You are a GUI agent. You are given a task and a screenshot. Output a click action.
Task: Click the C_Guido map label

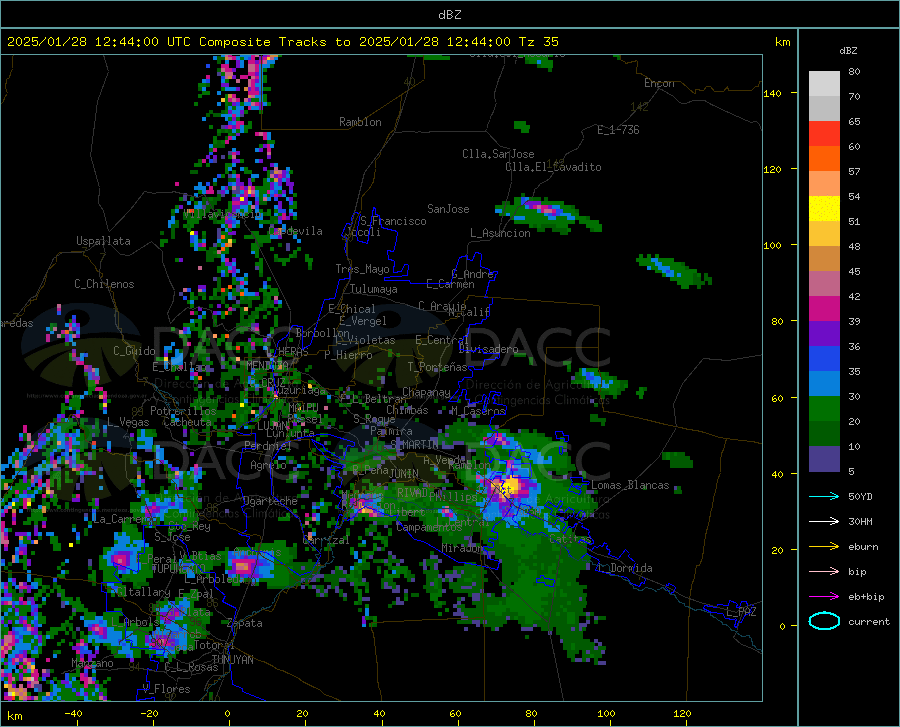(134, 351)
